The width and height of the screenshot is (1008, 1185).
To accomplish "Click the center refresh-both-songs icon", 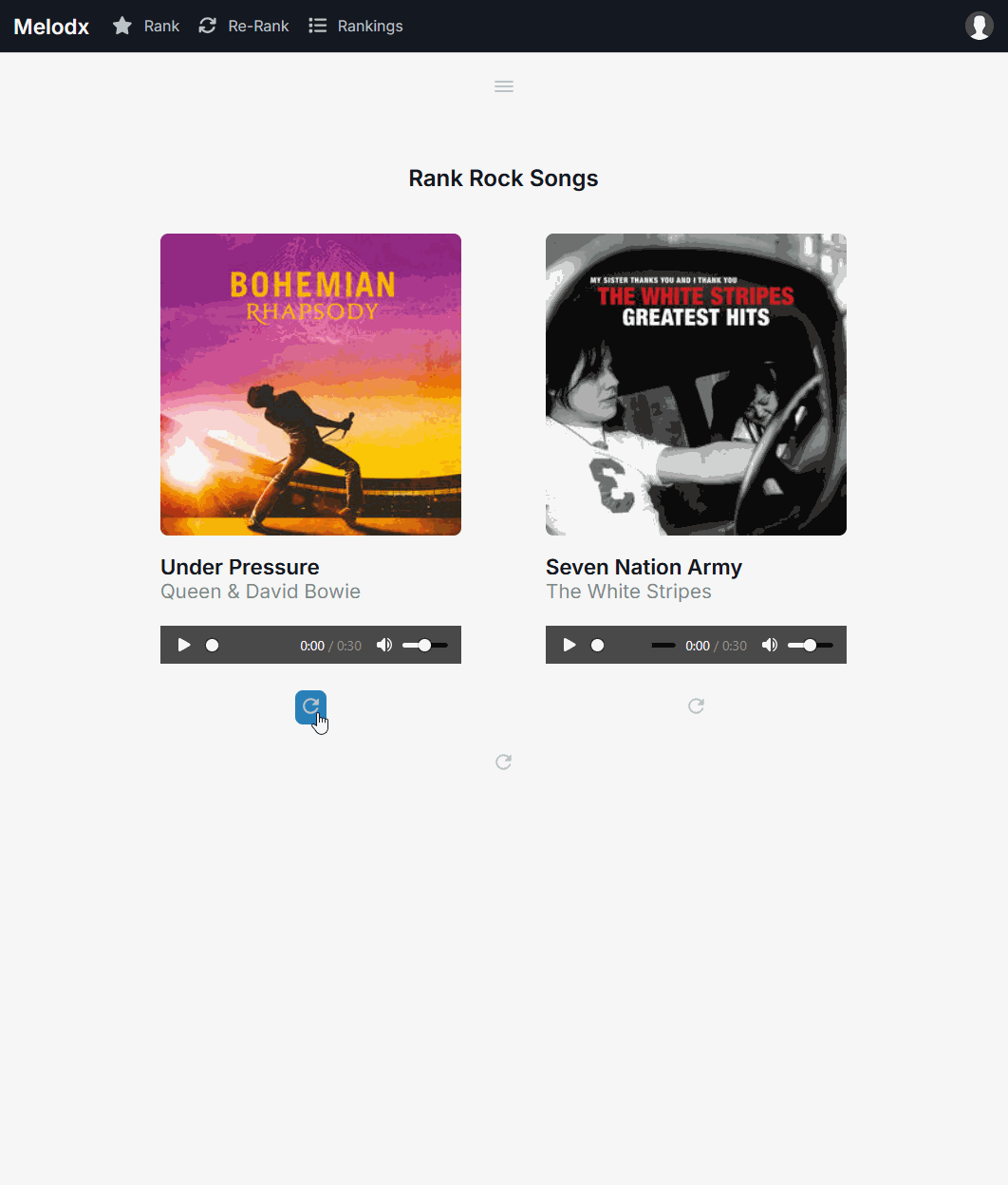I will 504,762.
